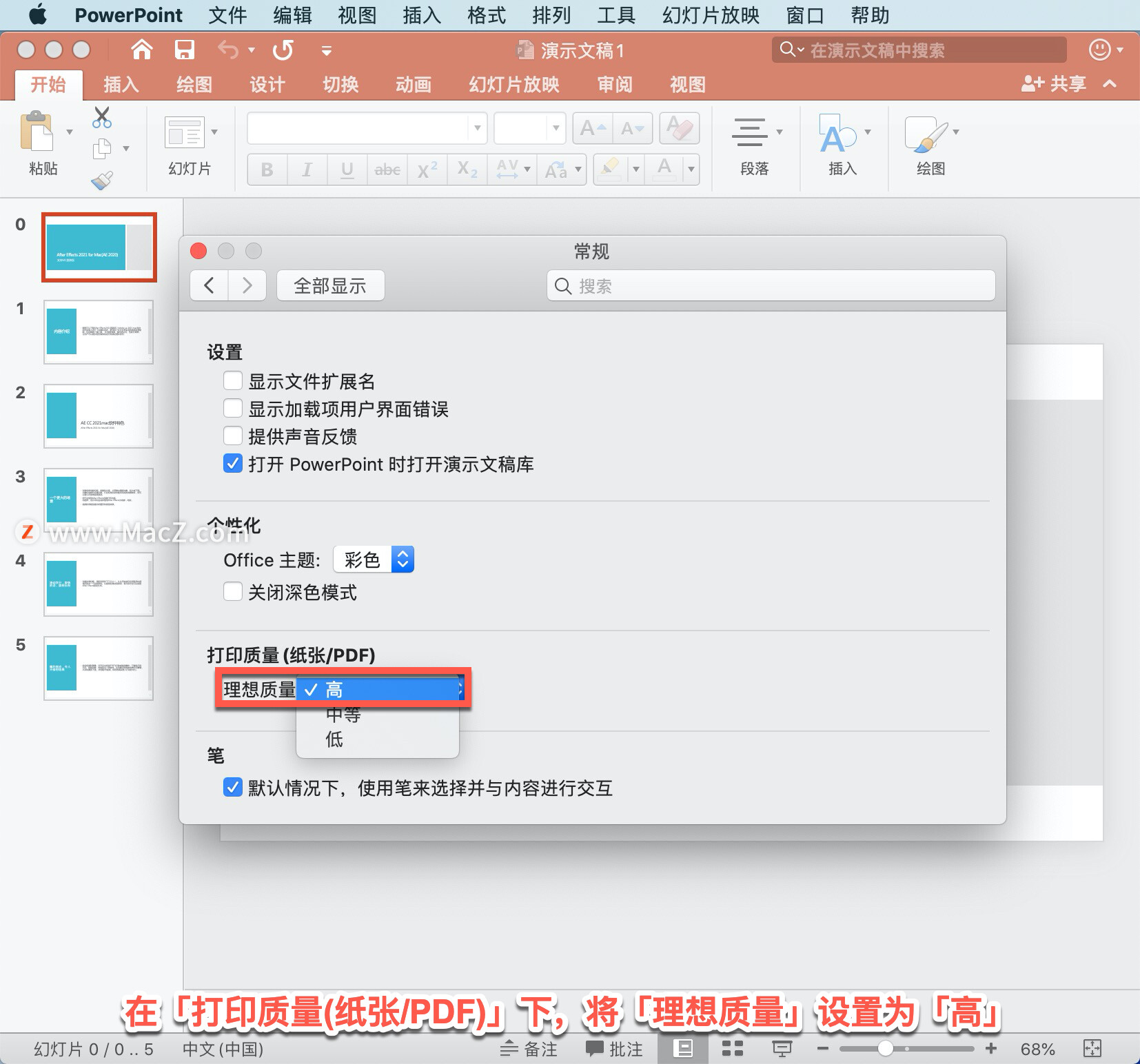Viewport: 1140px width, 1064px height.
Task: Toggle Strikethrough abc button
Action: coord(387,170)
